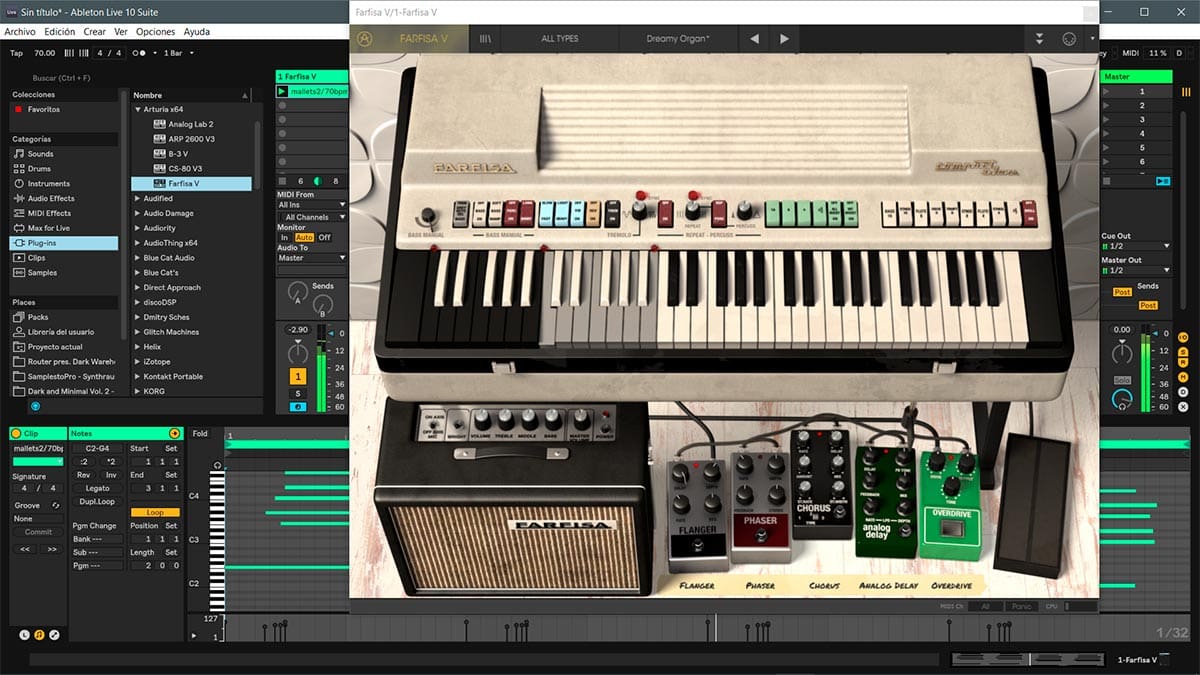
Task: Click the Inv button in Notes
Action: [111, 475]
